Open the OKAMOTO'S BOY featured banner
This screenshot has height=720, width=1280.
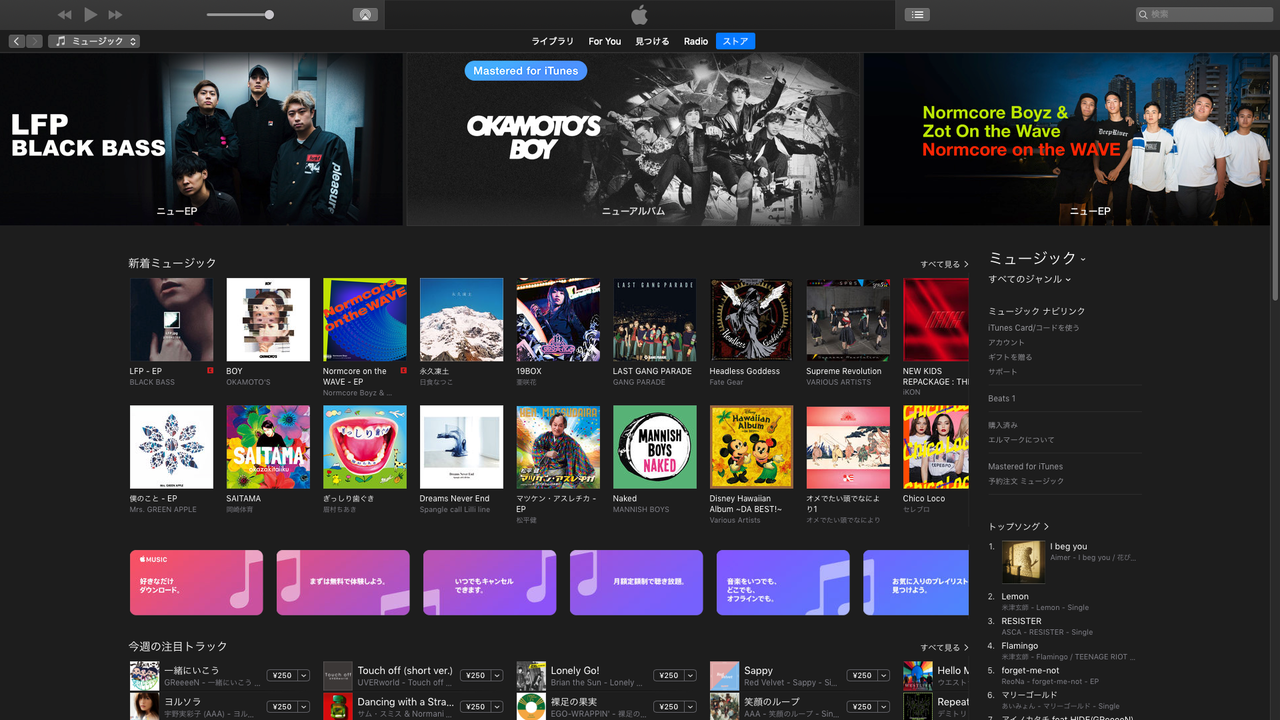(x=633, y=139)
